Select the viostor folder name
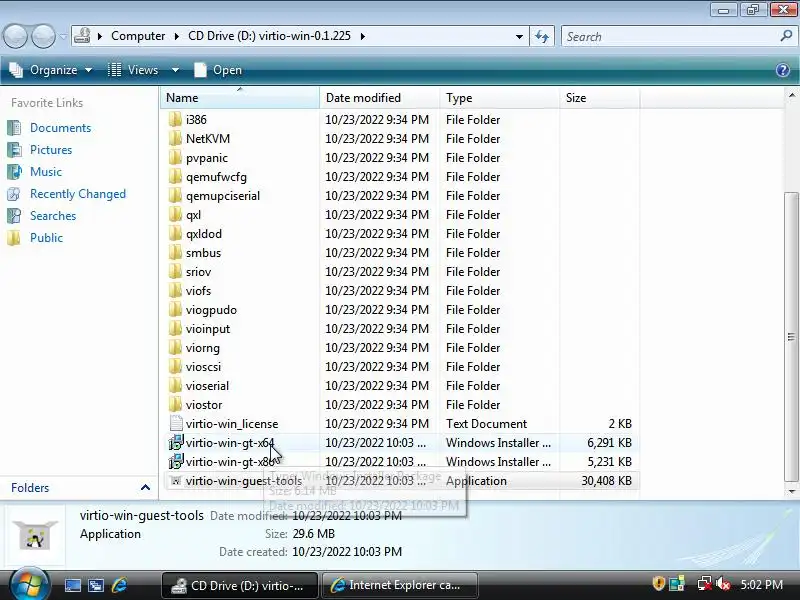 point(204,405)
